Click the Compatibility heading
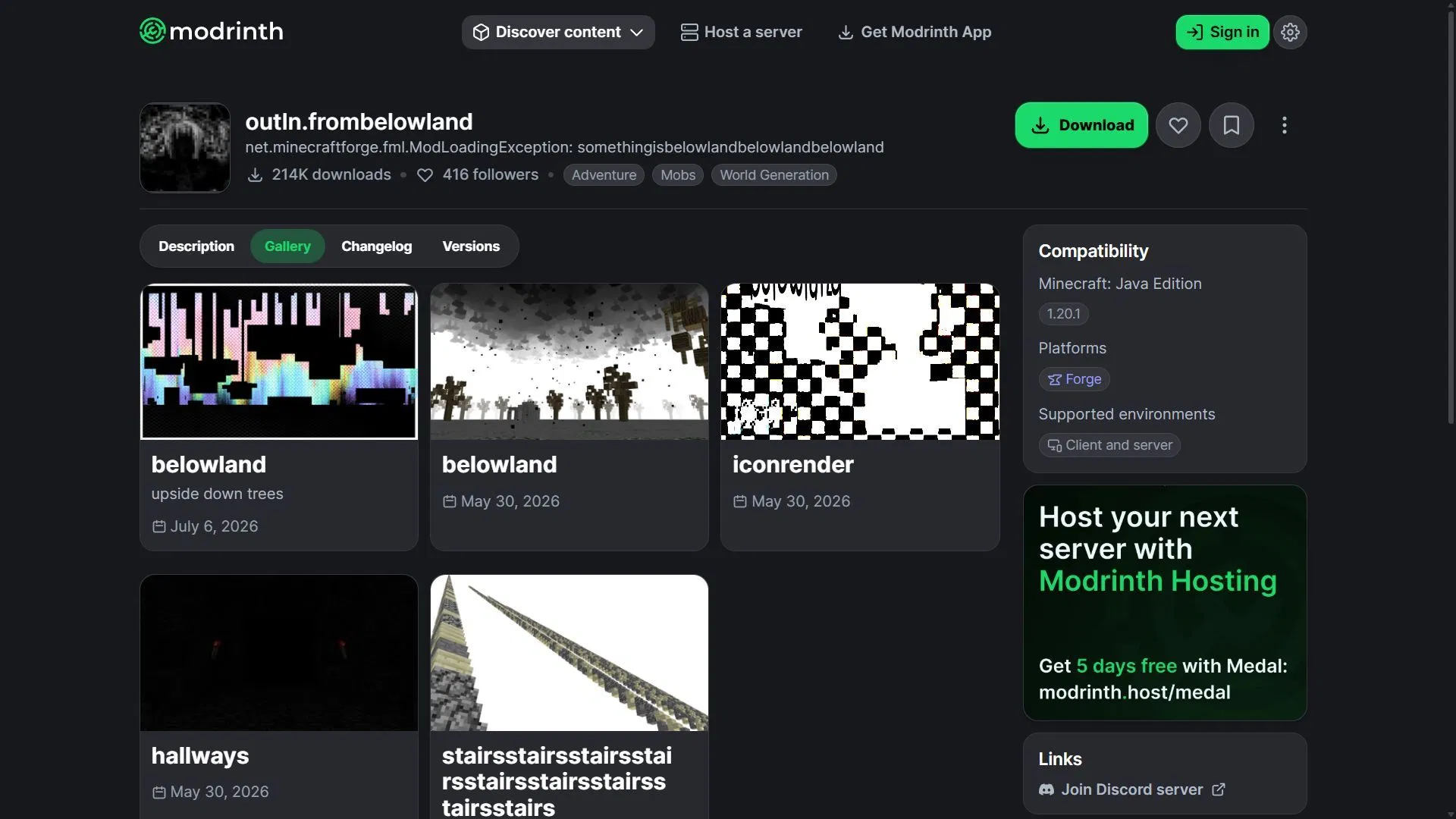This screenshot has width=1456, height=819. pyautogui.click(x=1094, y=251)
